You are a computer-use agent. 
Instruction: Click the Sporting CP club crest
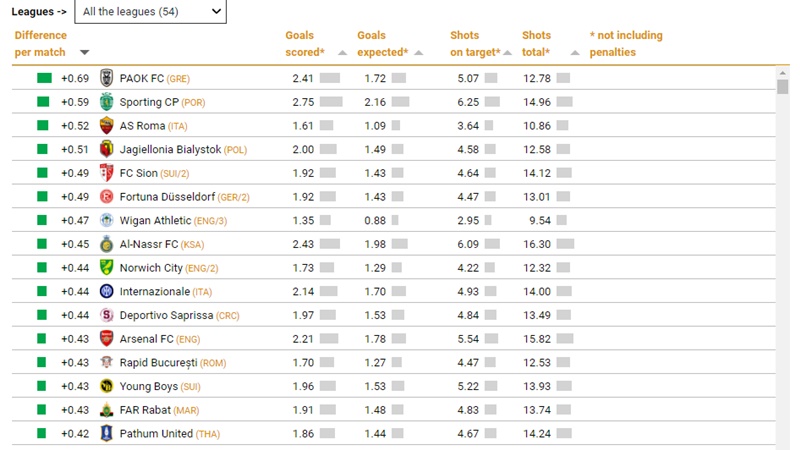[107, 102]
